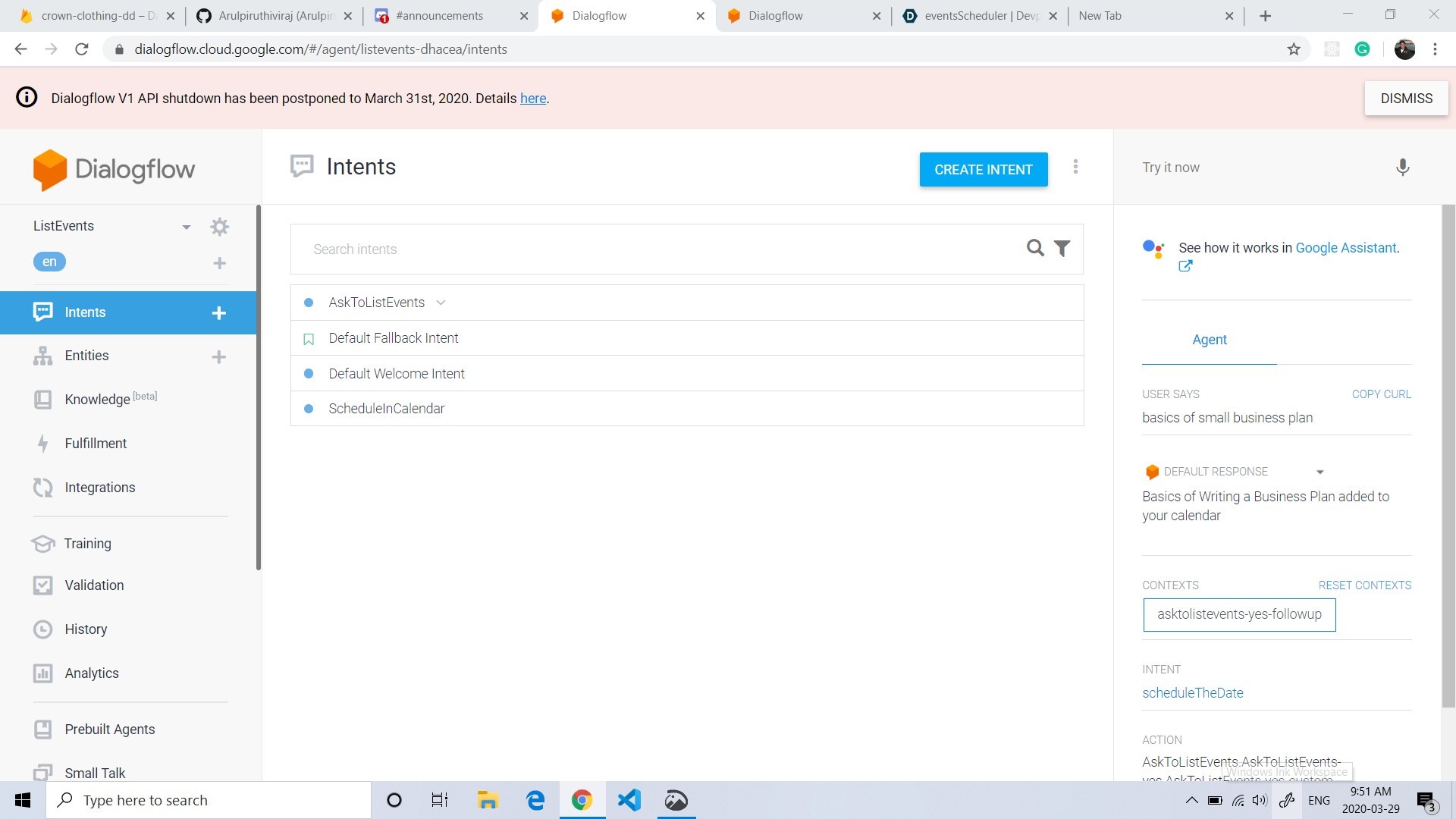Click the Reset Contexts link
The height and width of the screenshot is (819, 1456).
tap(1364, 585)
